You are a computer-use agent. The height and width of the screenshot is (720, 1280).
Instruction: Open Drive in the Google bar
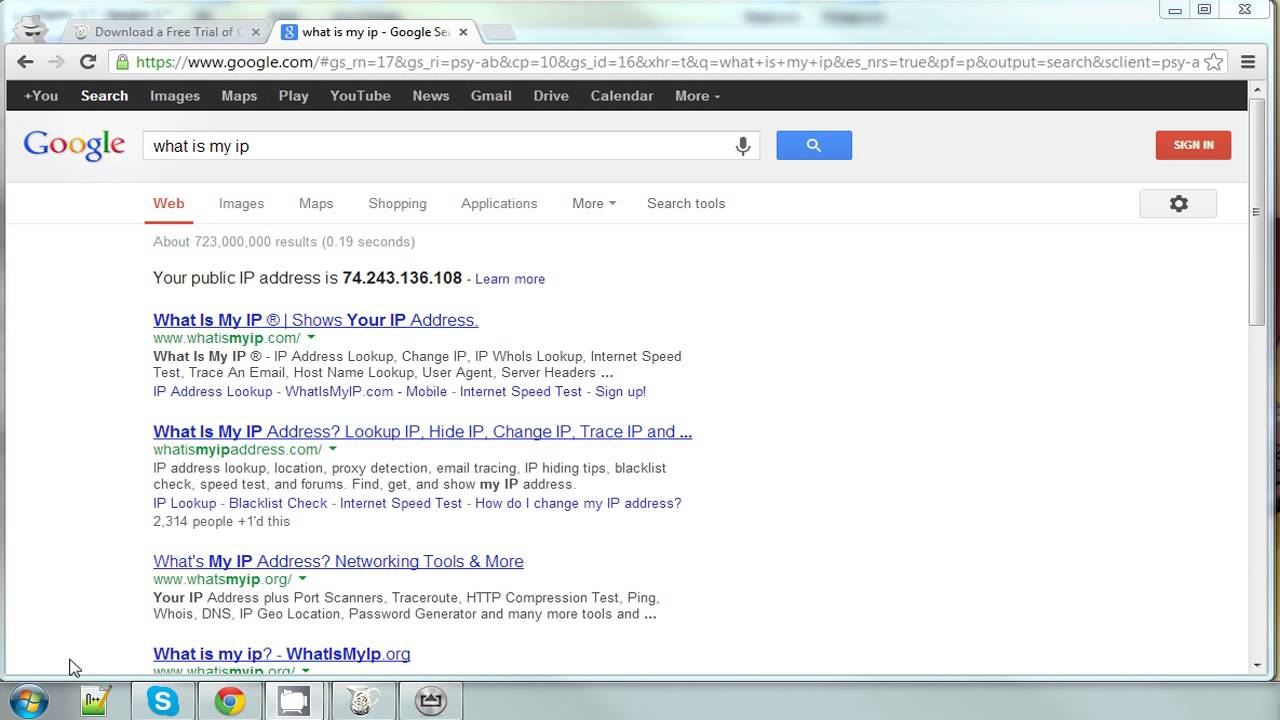[x=551, y=96]
